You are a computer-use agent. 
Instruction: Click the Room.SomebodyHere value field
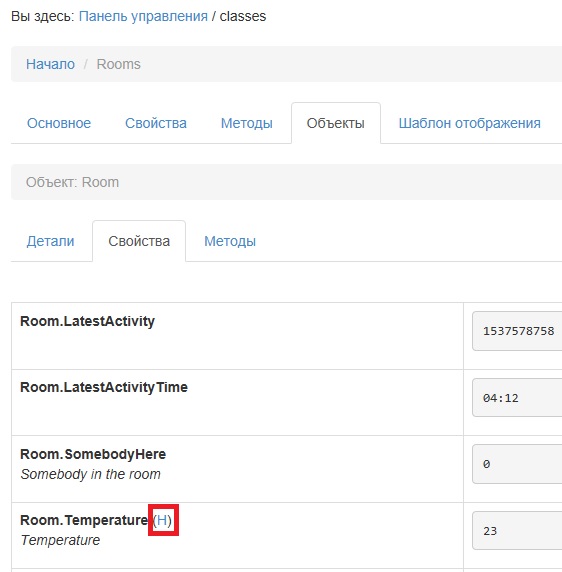coord(517,464)
